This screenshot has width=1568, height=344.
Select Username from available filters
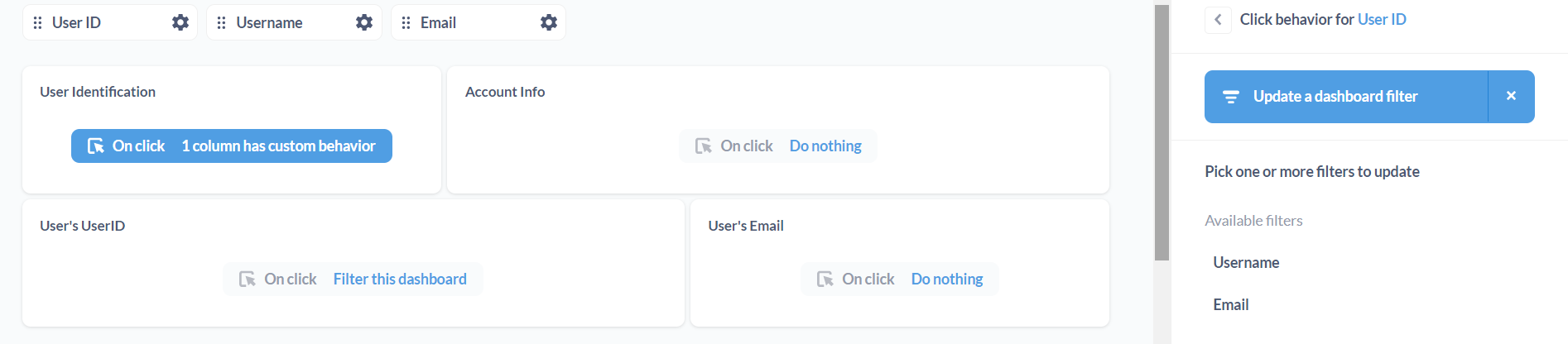click(x=1246, y=262)
